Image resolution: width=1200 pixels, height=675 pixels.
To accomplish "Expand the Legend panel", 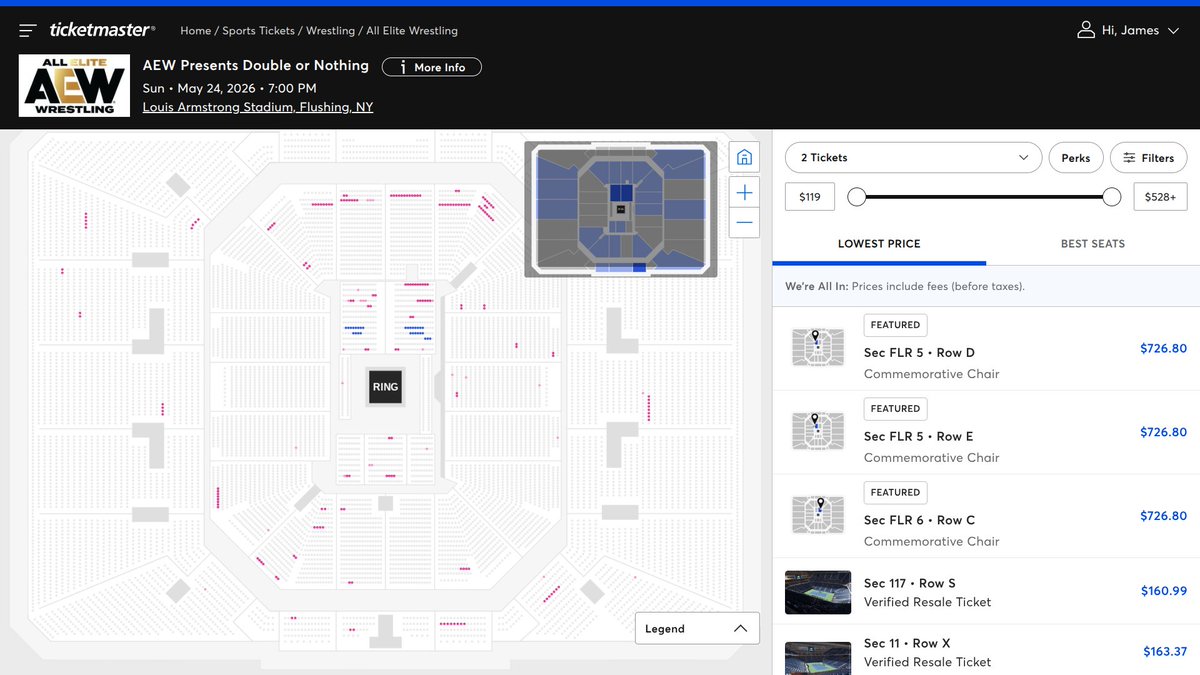I will [697, 629].
